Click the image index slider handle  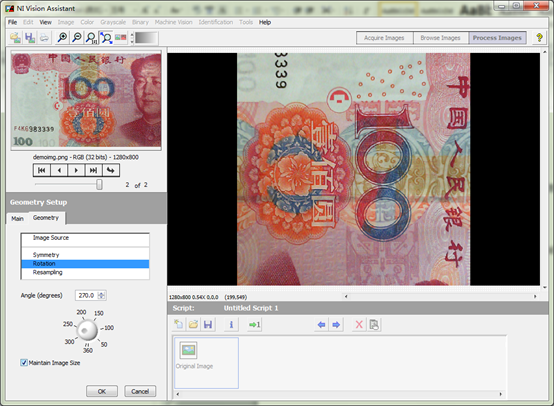tap(99, 184)
